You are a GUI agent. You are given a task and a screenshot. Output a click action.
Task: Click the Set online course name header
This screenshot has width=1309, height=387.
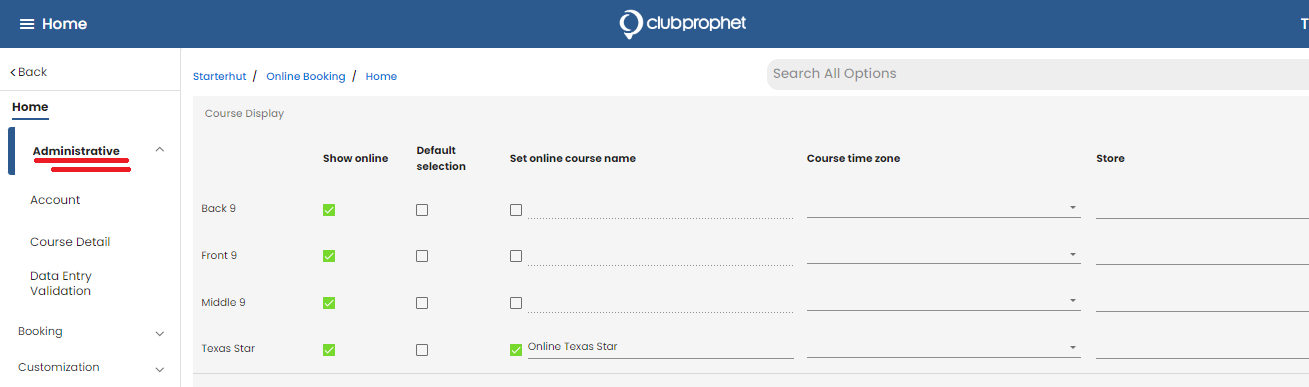click(x=573, y=159)
